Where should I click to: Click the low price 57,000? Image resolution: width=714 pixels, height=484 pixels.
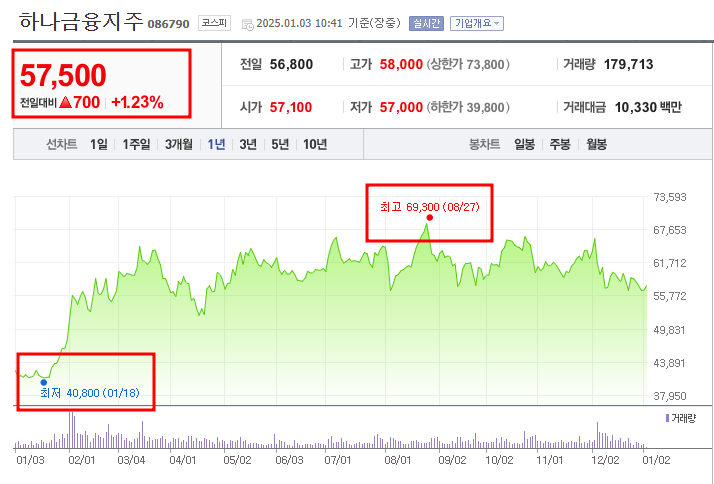(x=401, y=107)
